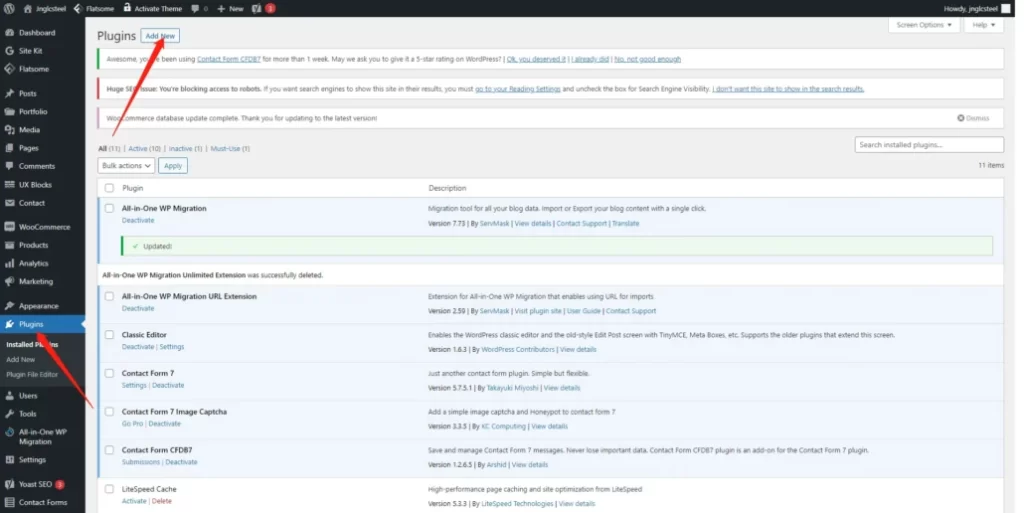Open Pages from the sidebar
The width and height of the screenshot is (1024, 513).
click(x=29, y=148)
